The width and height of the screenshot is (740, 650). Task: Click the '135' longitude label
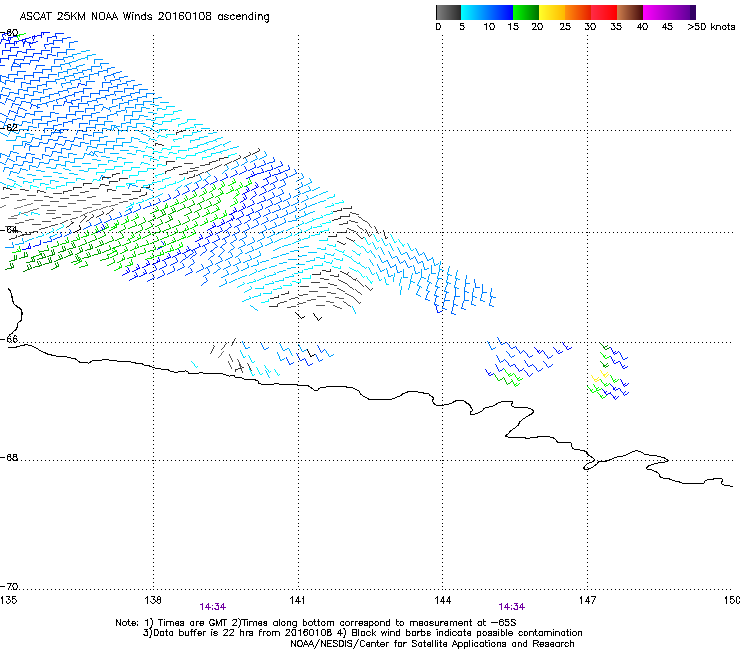point(8,600)
